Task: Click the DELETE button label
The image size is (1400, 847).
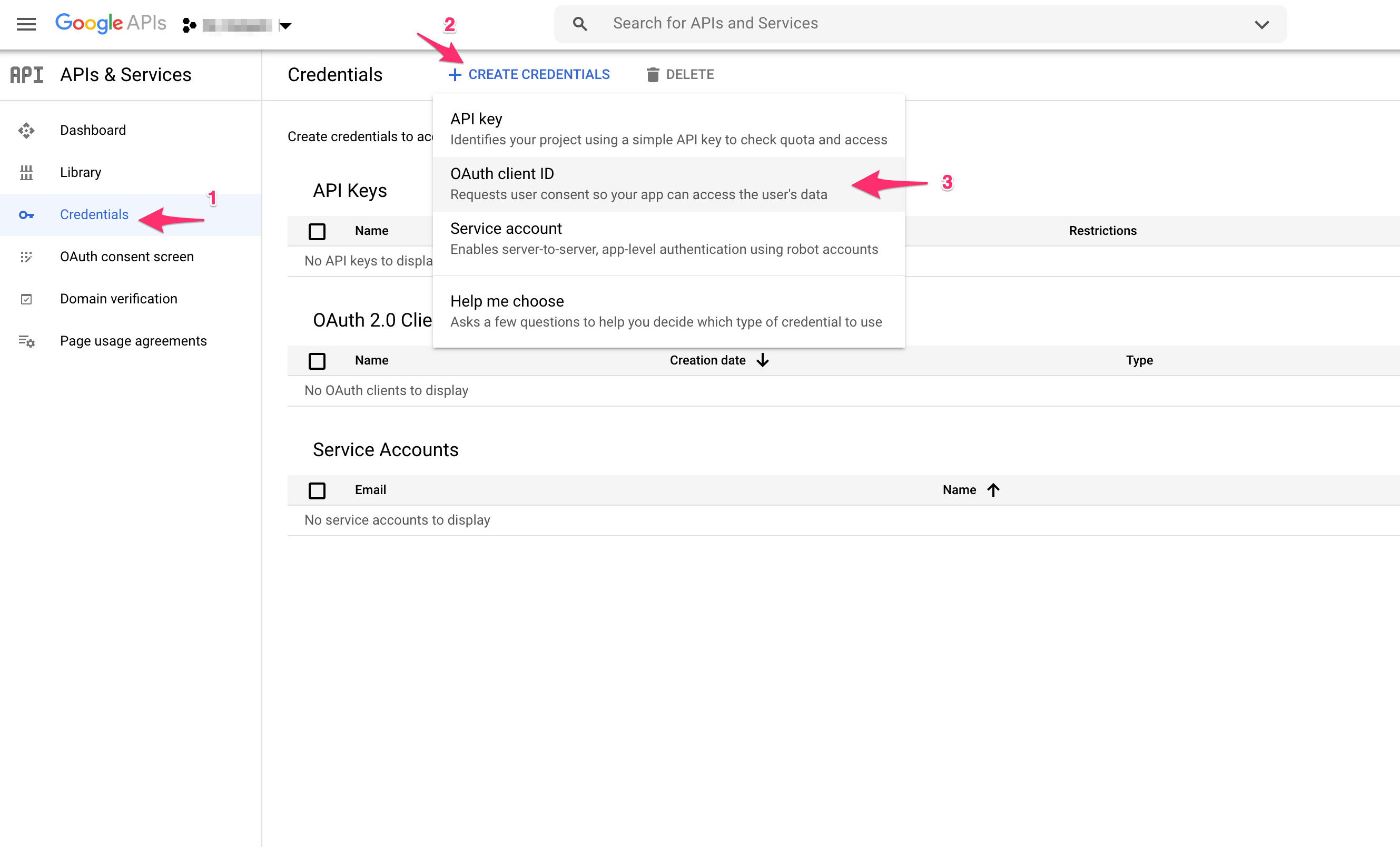Action: pyautogui.click(x=690, y=74)
